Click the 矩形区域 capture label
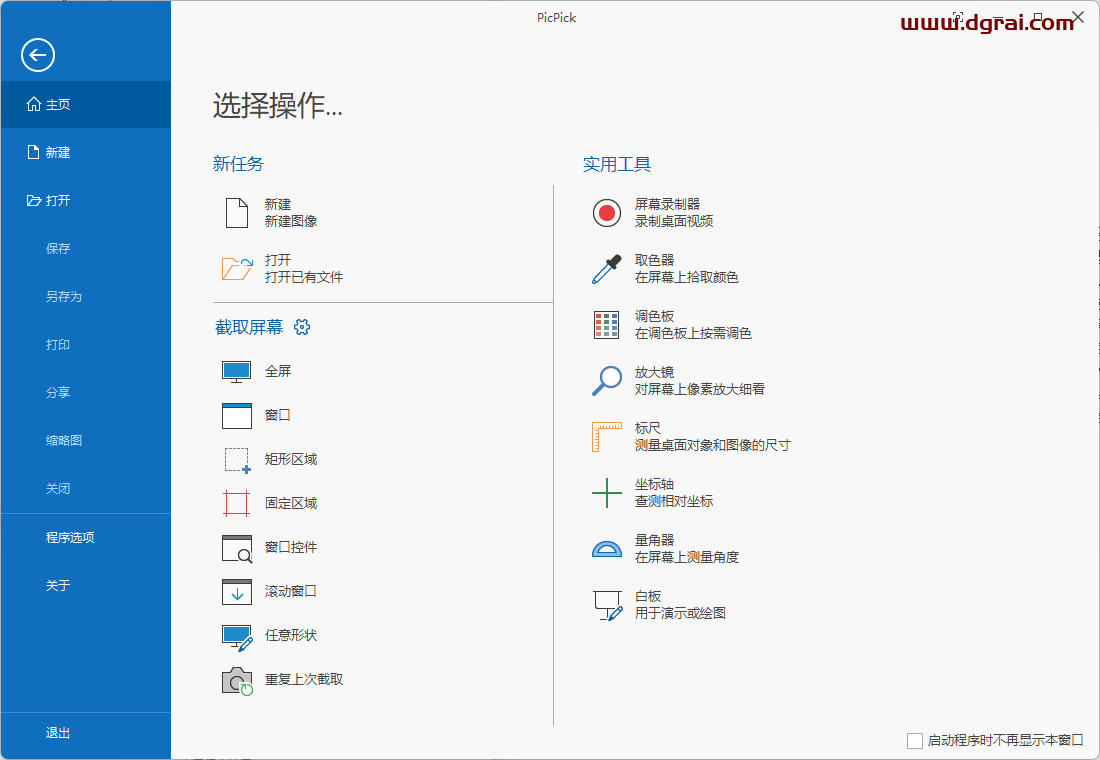This screenshot has height=760, width=1100. [290, 459]
